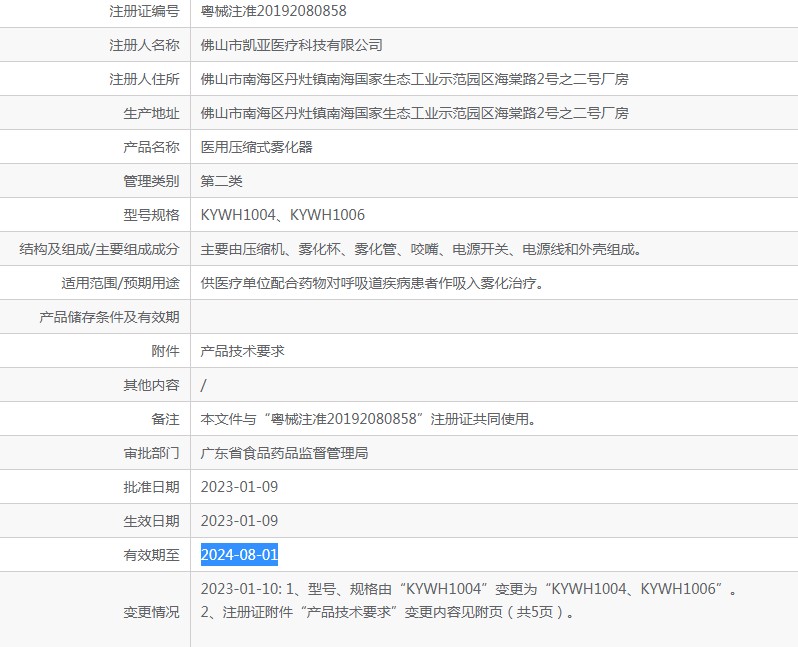The image size is (798, 647).
Task: Click the 备注 label
Action: point(165,419)
